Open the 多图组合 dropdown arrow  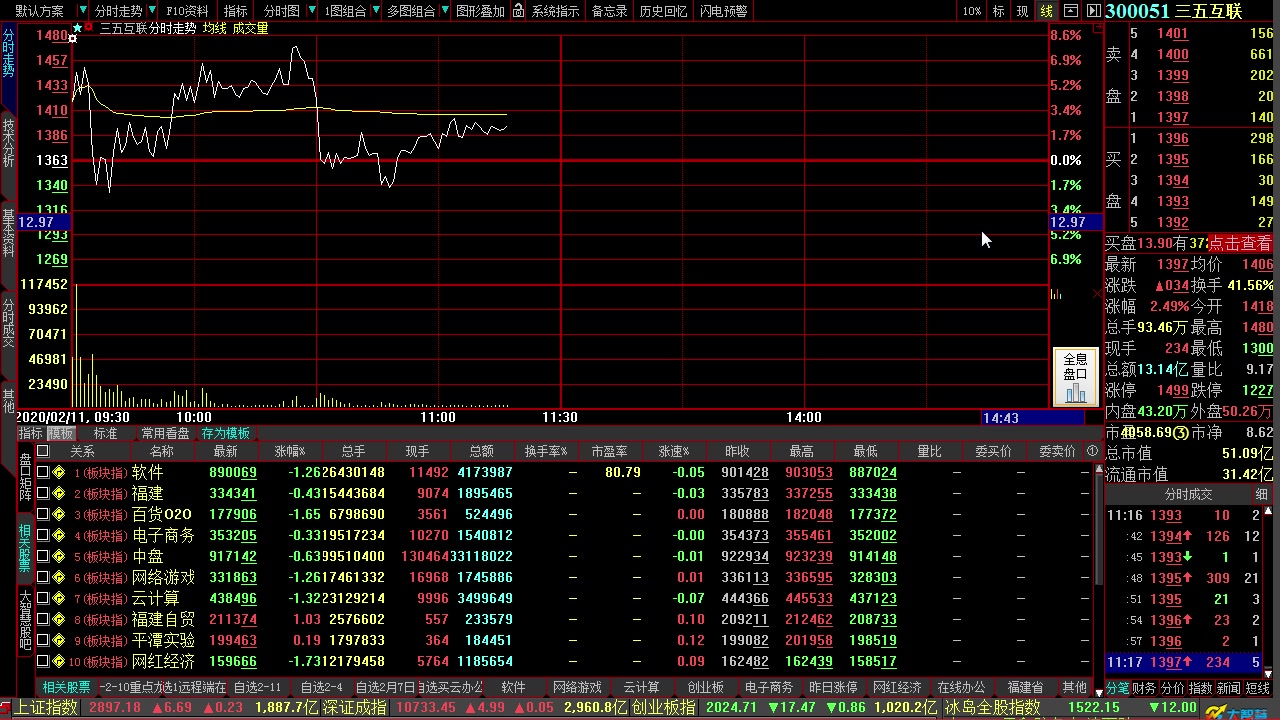point(444,11)
